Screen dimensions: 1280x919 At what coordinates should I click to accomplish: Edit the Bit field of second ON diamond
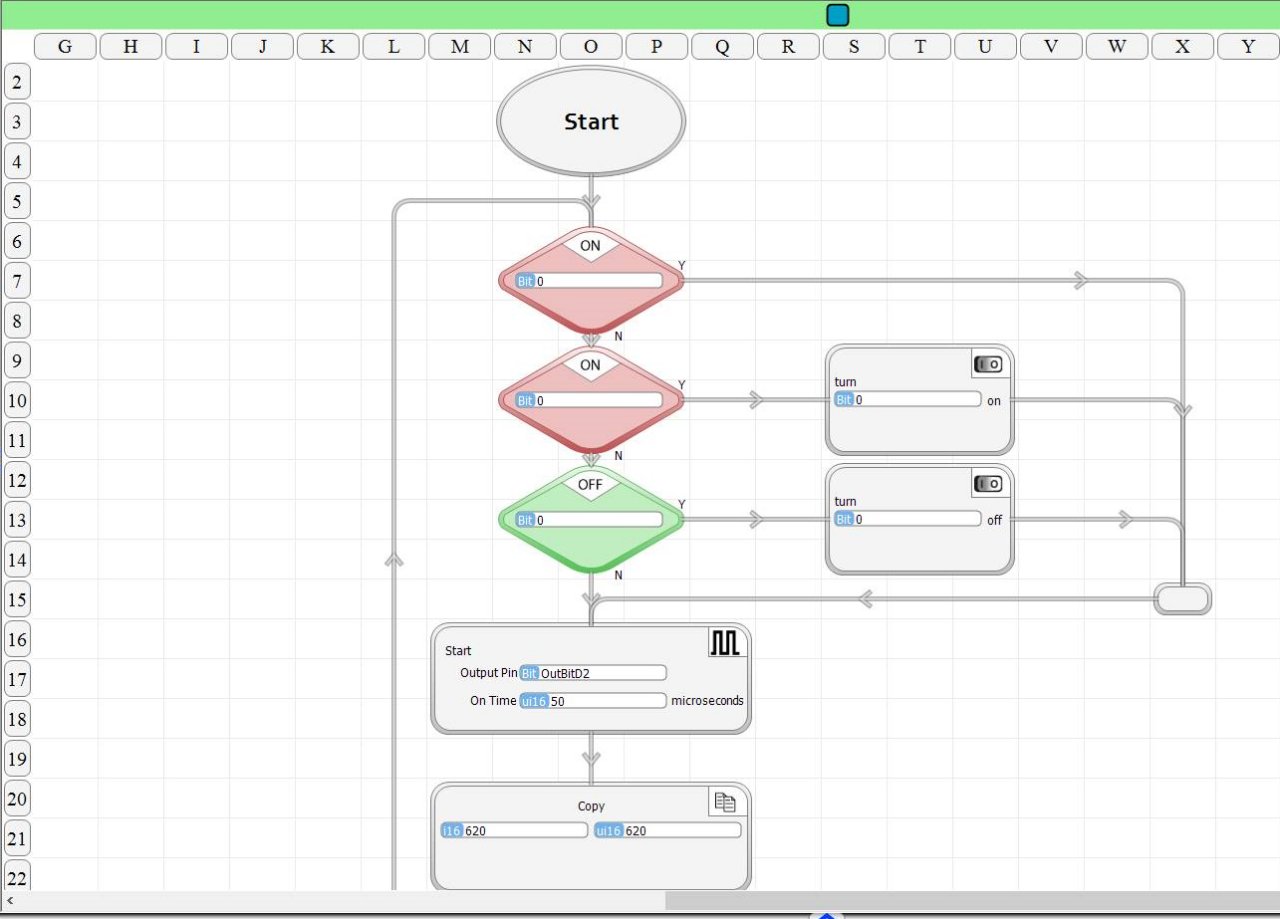click(590, 400)
